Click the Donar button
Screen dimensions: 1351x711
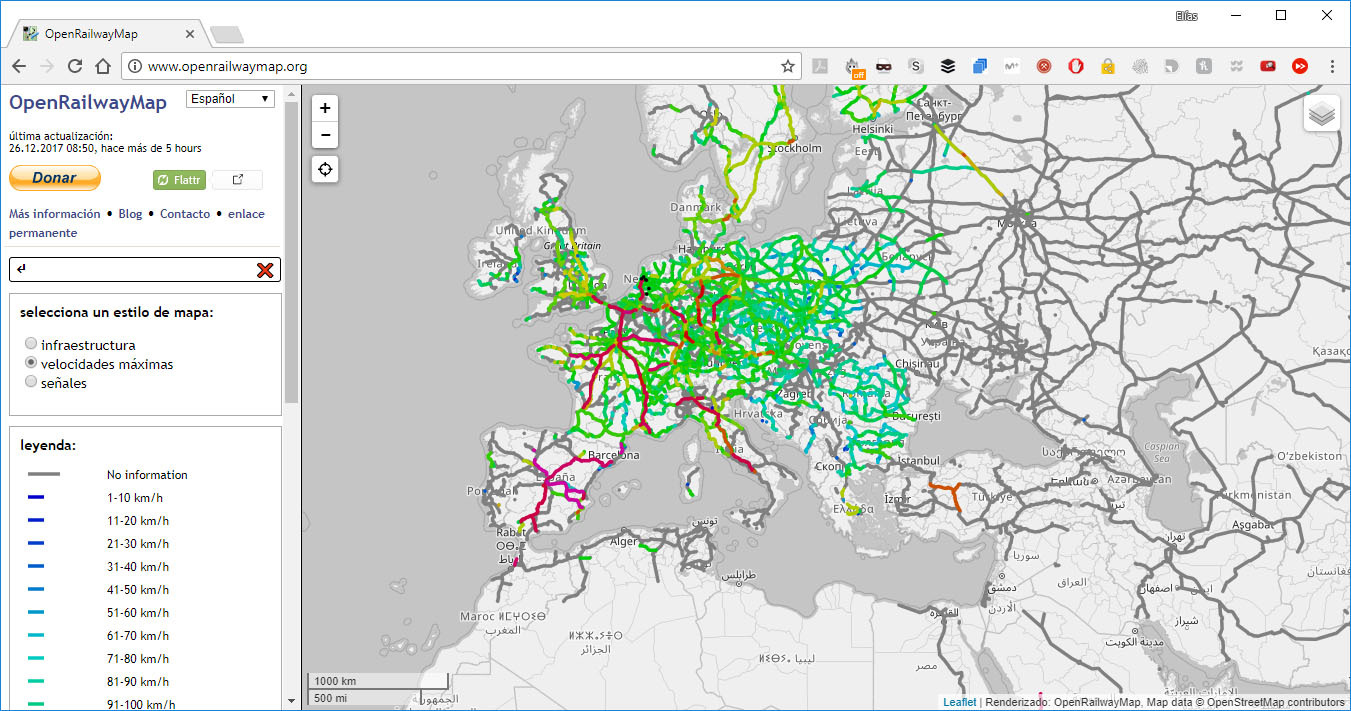coord(54,177)
